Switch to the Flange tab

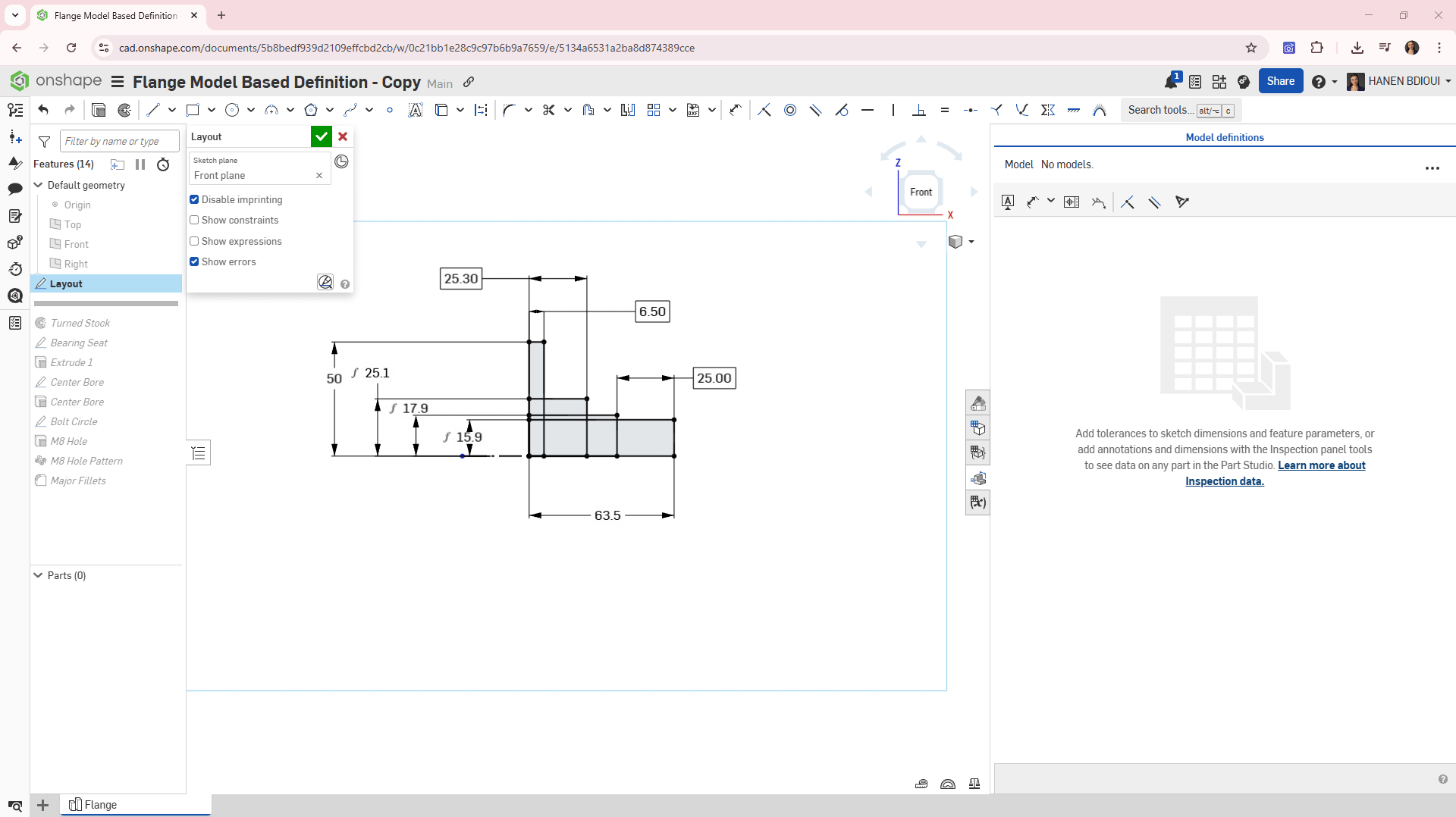click(x=100, y=805)
